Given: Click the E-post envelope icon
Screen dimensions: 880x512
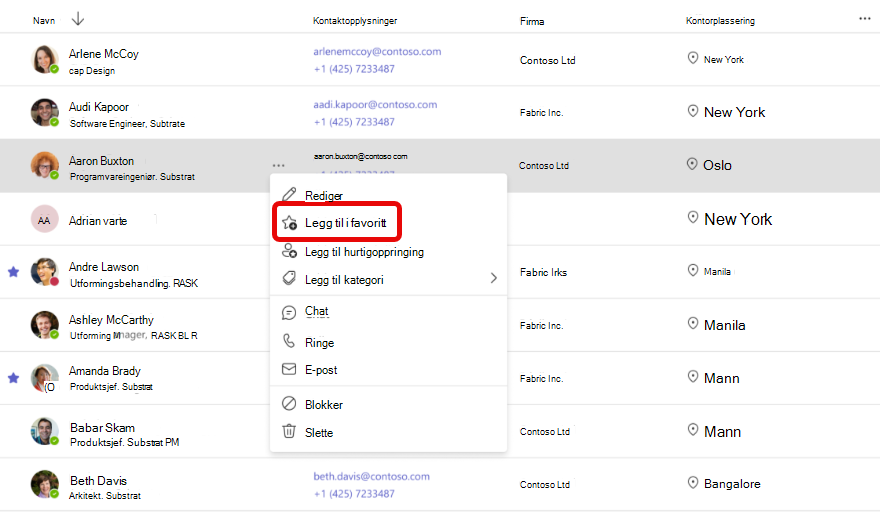Looking at the screenshot, I should click(x=289, y=369).
